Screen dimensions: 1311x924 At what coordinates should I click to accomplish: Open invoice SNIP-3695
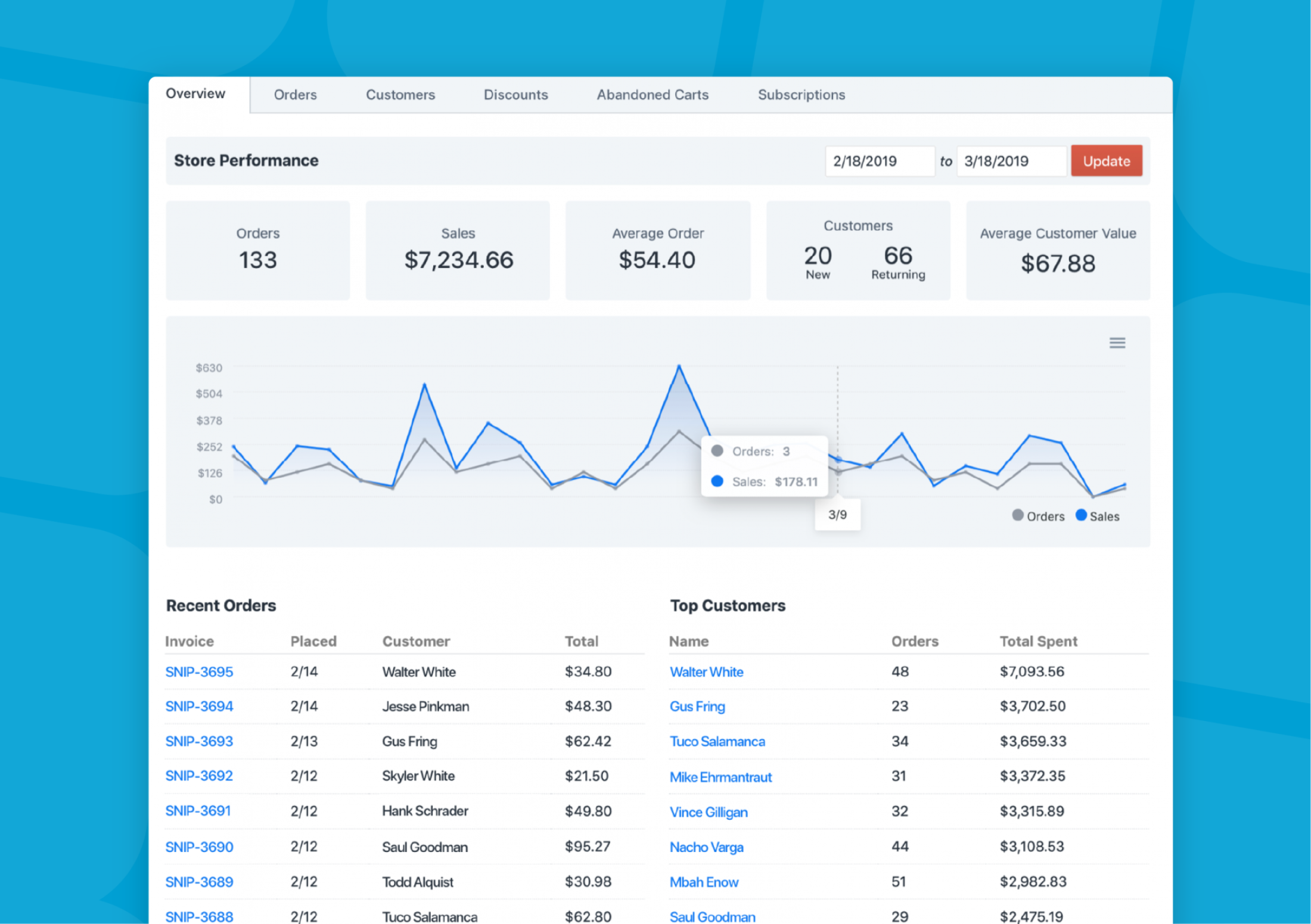(199, 671)
